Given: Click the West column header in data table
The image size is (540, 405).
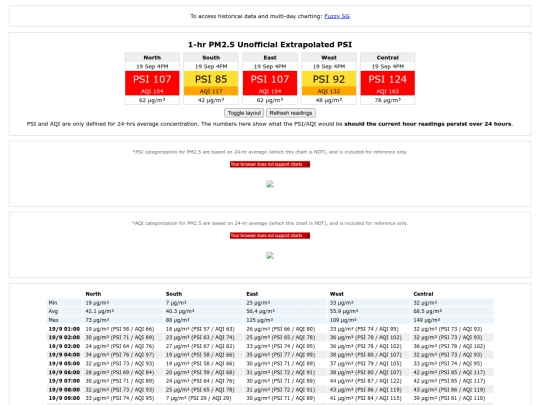Looking at the screenshot, I should [x=337, y=294].
